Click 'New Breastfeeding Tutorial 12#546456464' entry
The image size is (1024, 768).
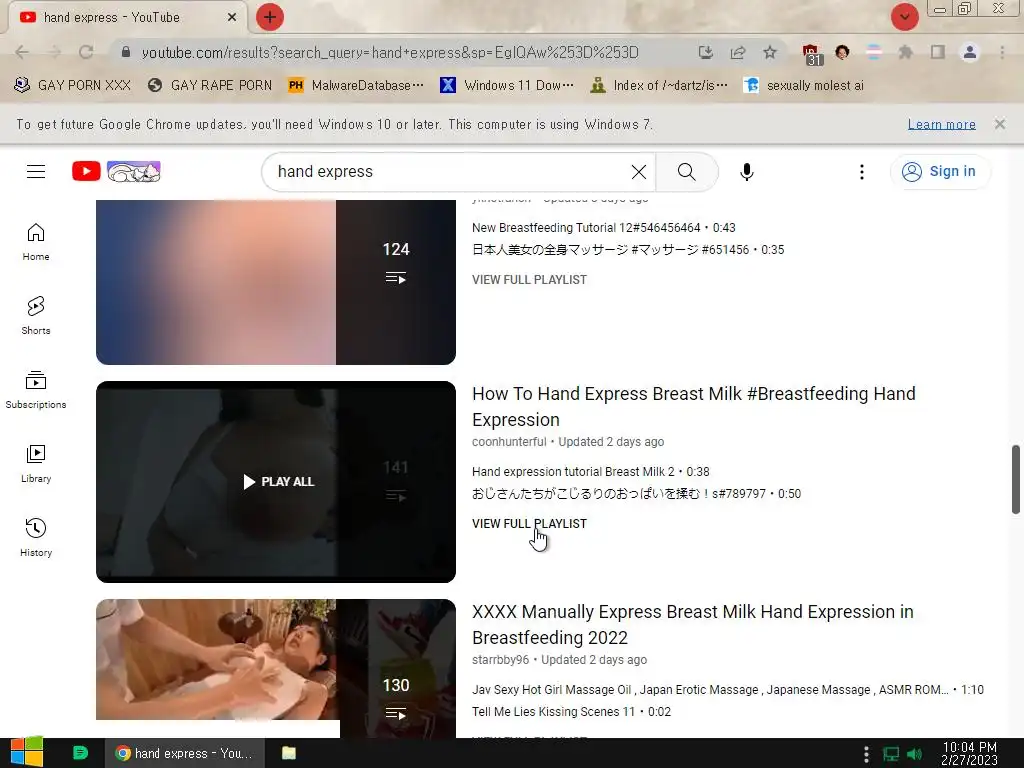tap(603, 227)
